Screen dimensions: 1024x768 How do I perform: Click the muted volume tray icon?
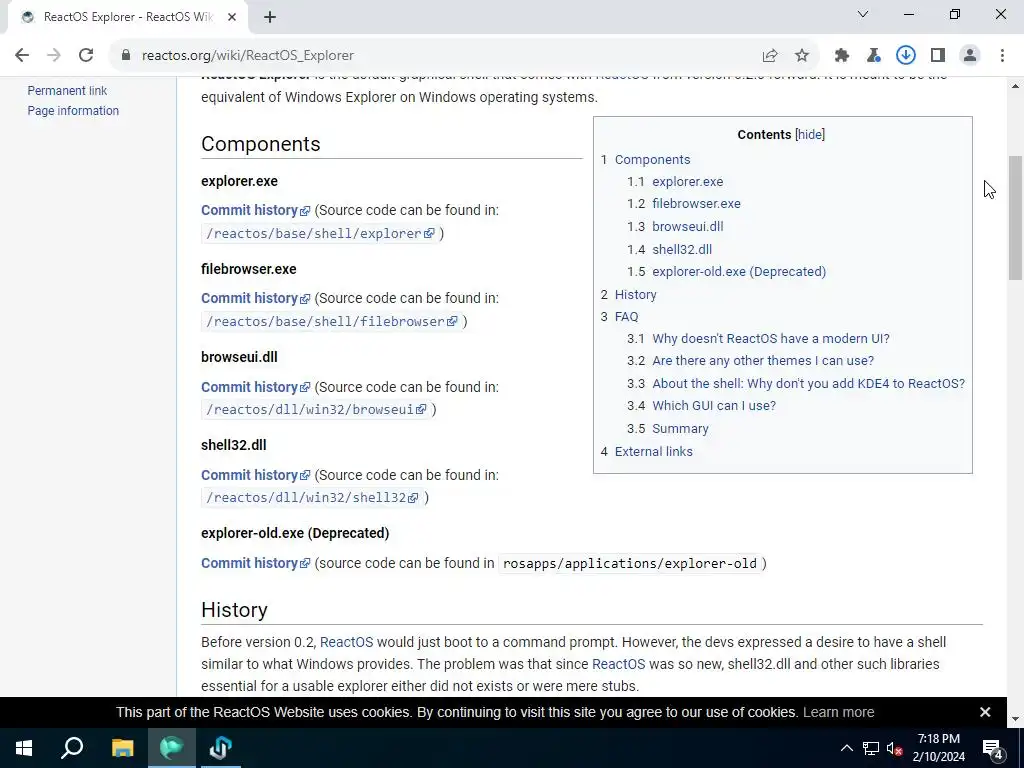(895, 748)
